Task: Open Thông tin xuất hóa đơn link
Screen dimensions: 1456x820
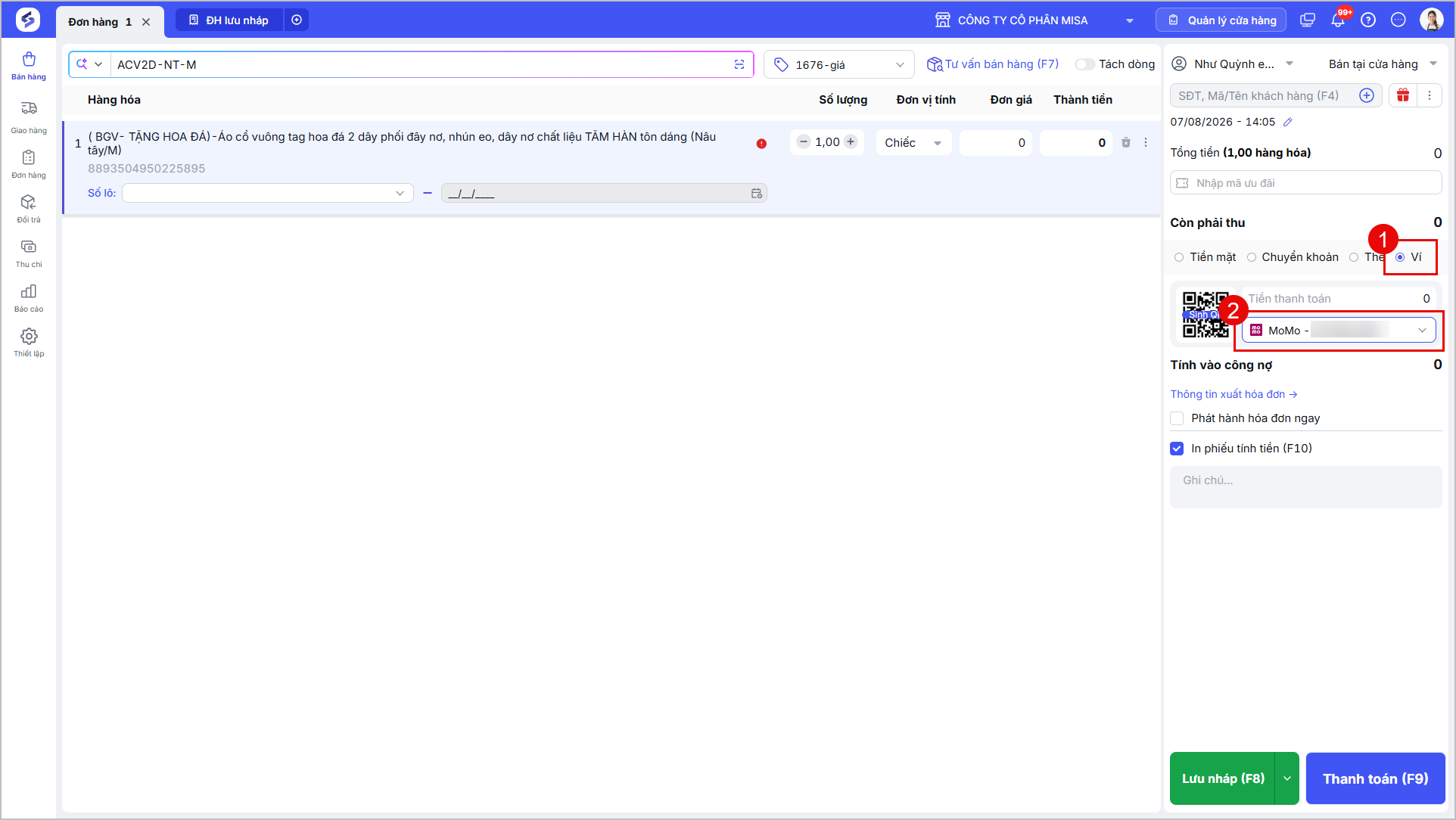Action: tap(1234, 394)
